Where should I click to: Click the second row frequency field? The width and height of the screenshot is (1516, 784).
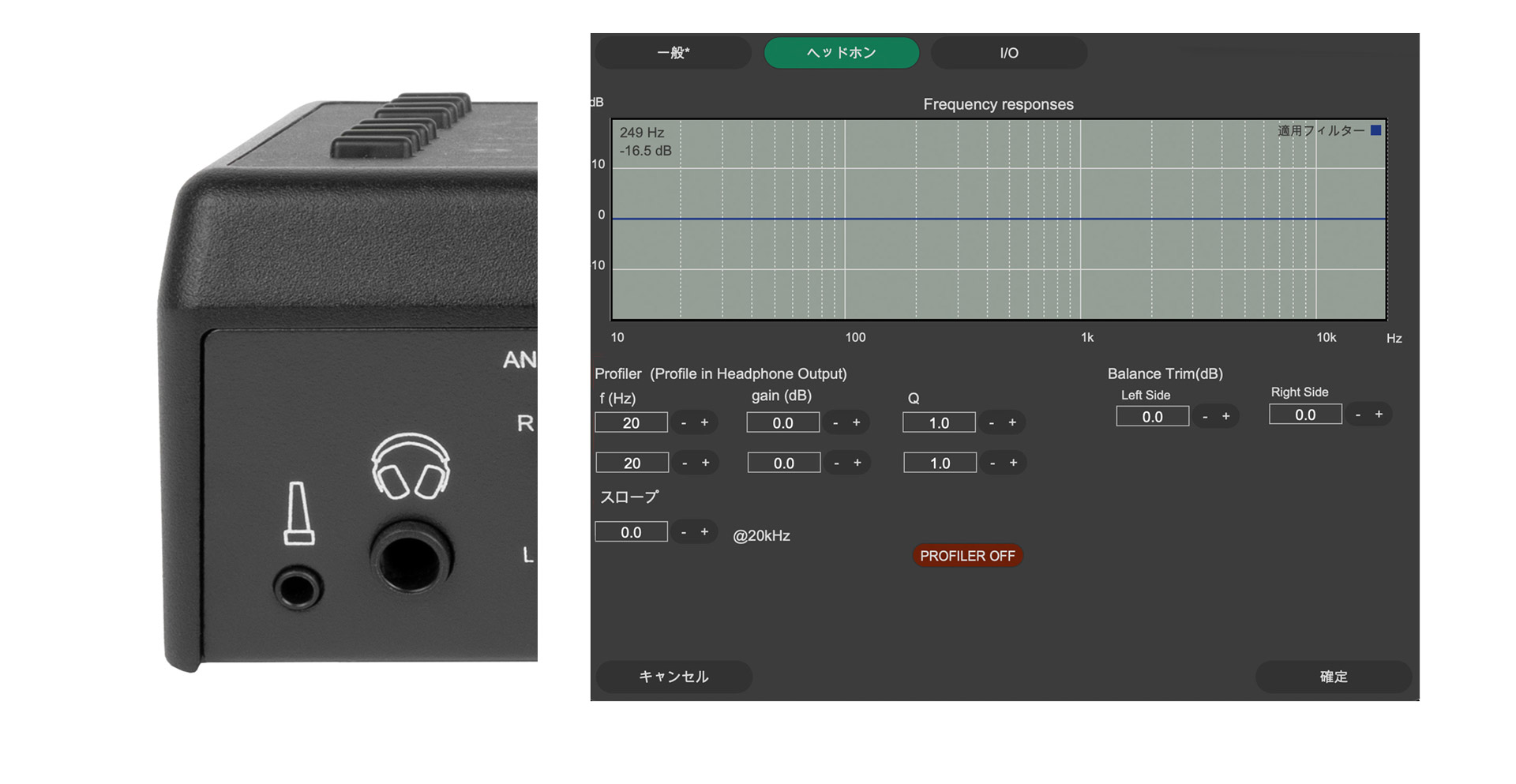pos(632,463)
